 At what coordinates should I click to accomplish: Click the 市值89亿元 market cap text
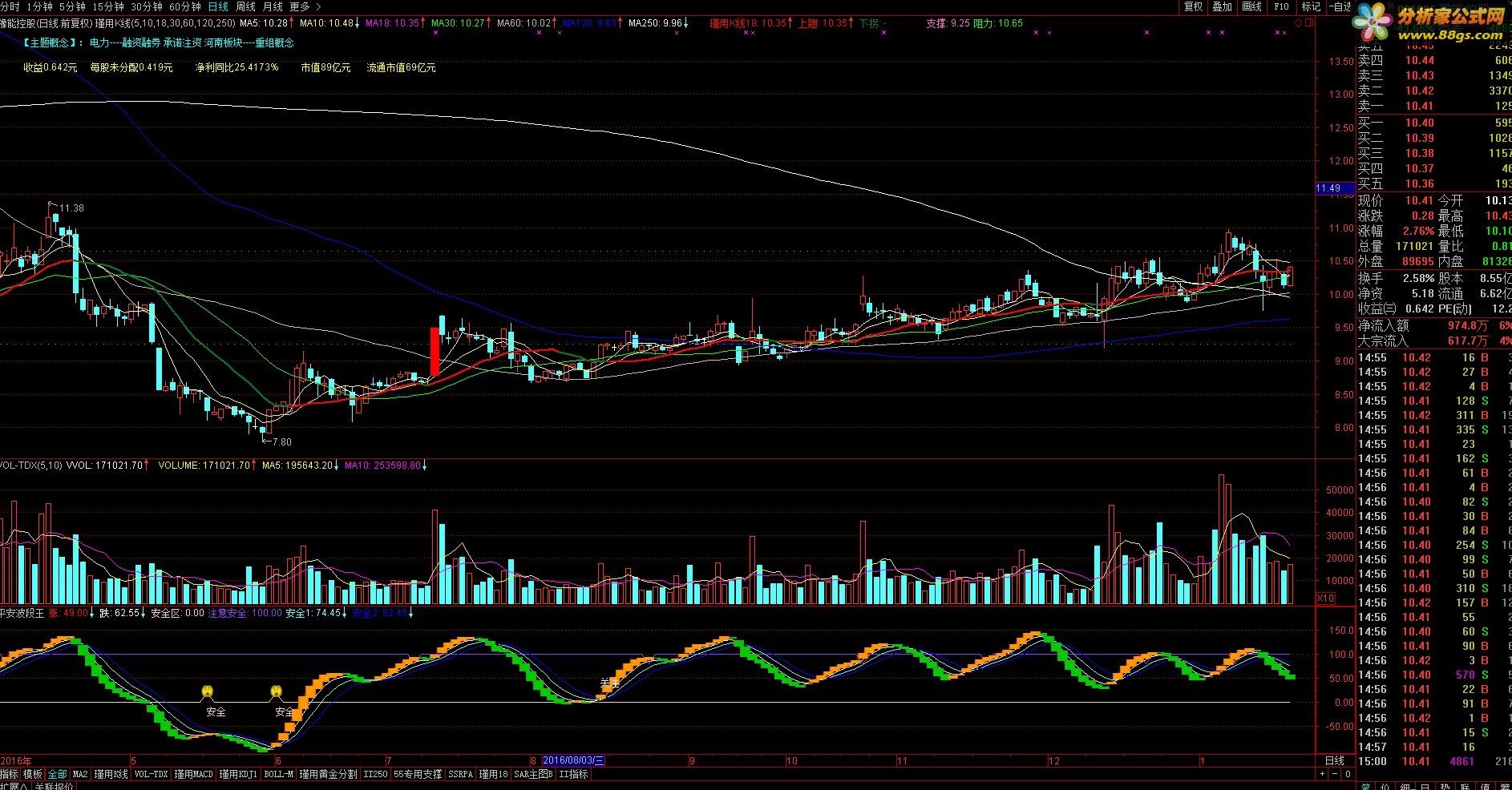pyautogui.click(x=325, y=68)
